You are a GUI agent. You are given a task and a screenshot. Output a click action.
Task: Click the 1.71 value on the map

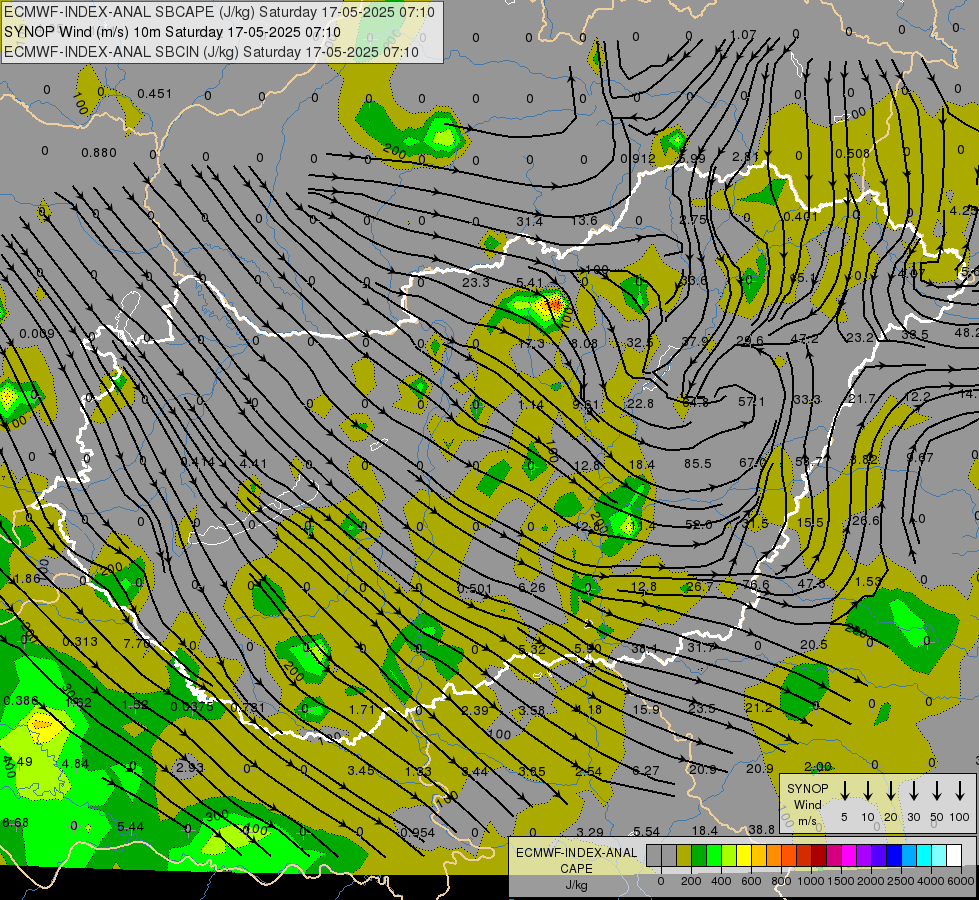pyautogui.click(x=361, y=709)
